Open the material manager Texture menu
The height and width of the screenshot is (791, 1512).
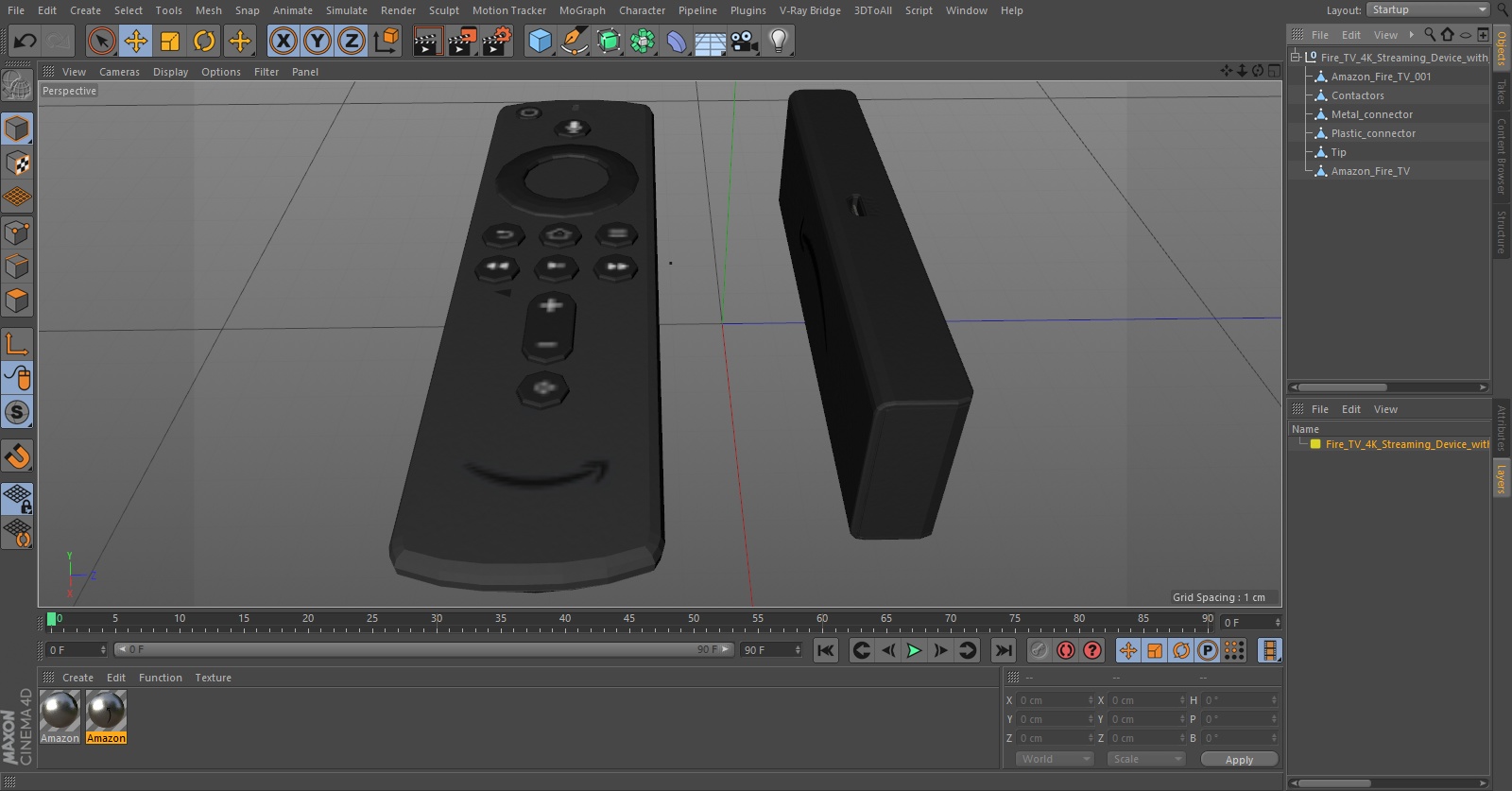tap(213, 678)
